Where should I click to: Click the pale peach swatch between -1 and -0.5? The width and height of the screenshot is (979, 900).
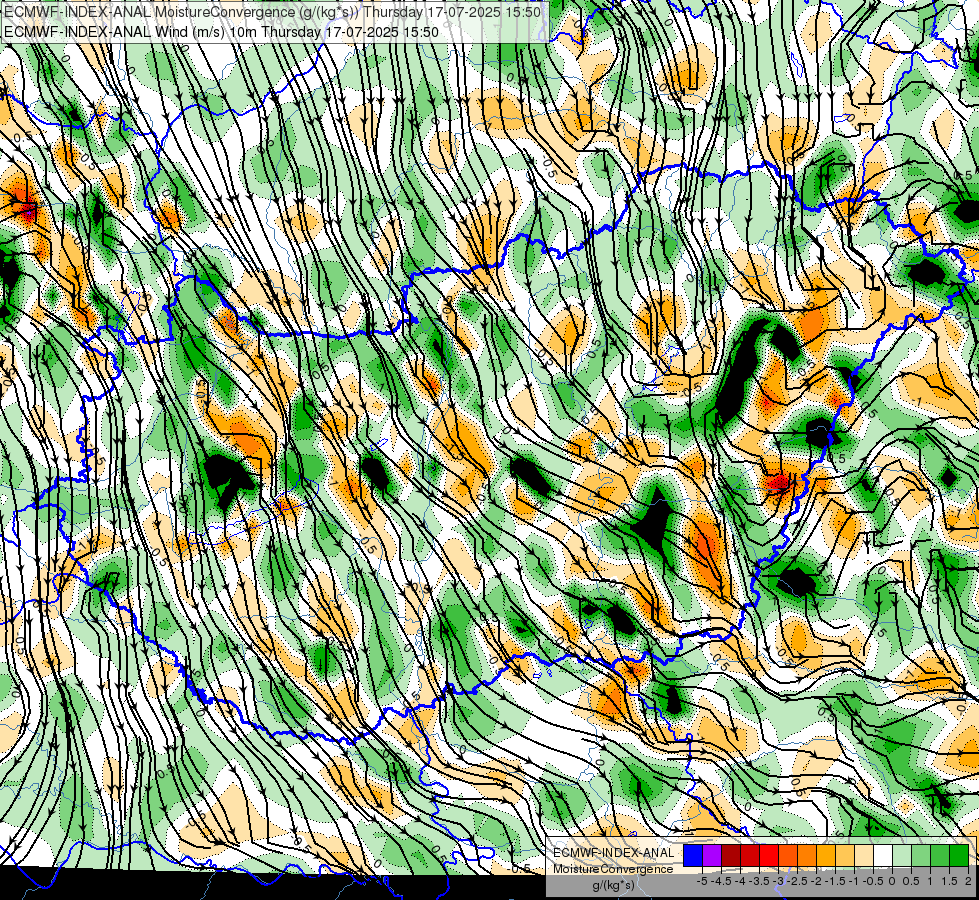864,856
